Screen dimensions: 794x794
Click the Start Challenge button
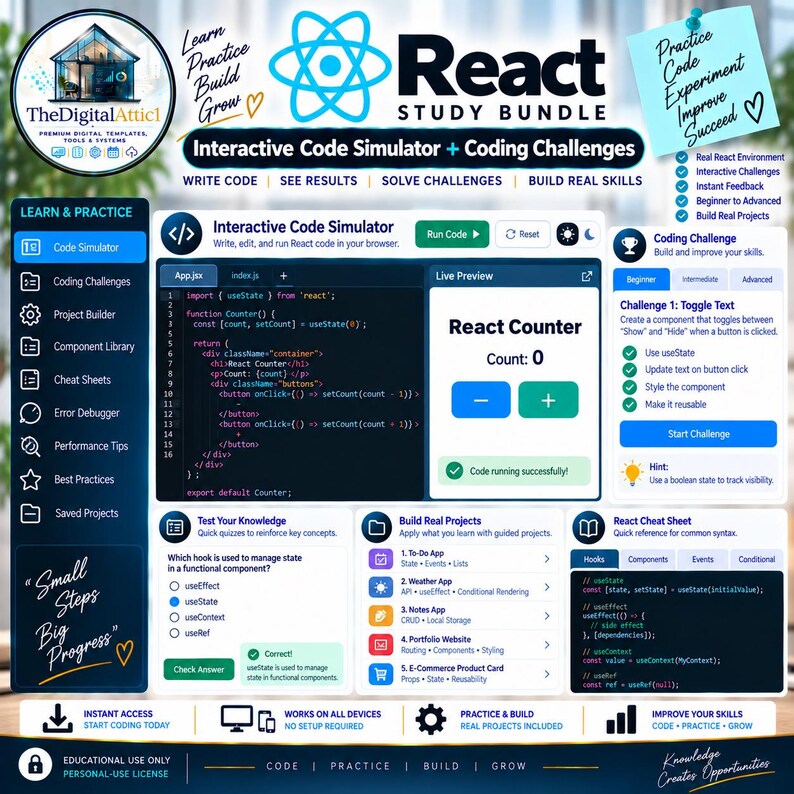698,434
